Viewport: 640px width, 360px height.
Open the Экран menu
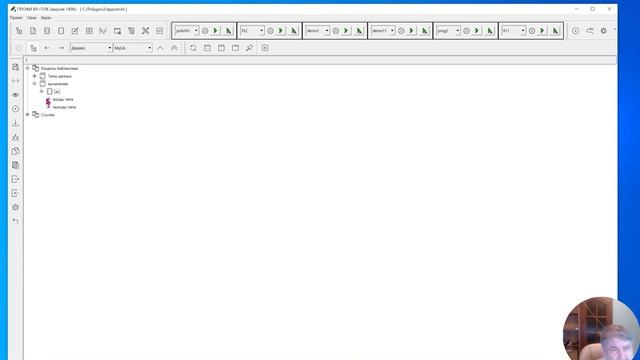[46, 18]
